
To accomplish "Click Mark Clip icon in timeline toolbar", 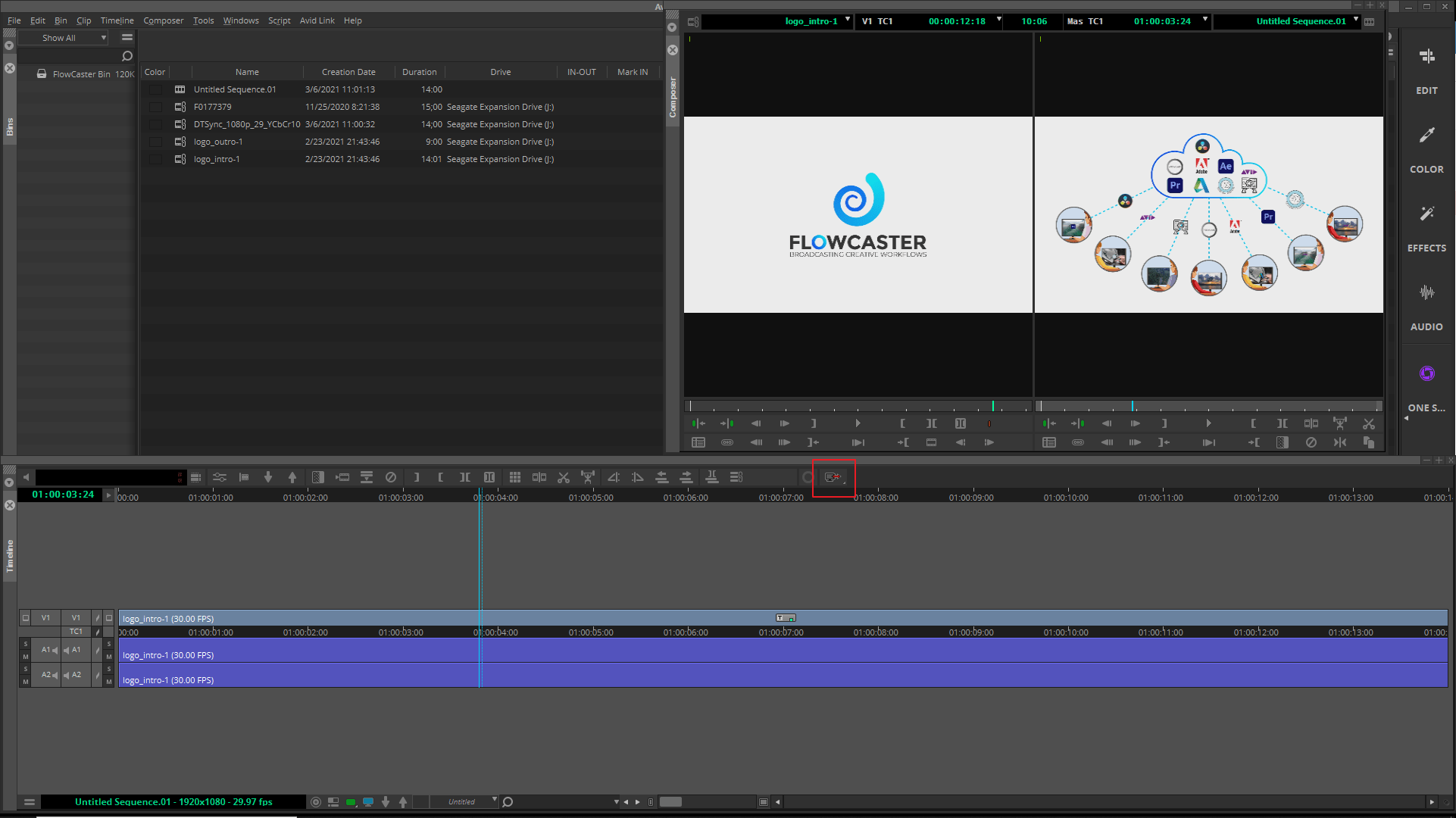I will (464, 477).
